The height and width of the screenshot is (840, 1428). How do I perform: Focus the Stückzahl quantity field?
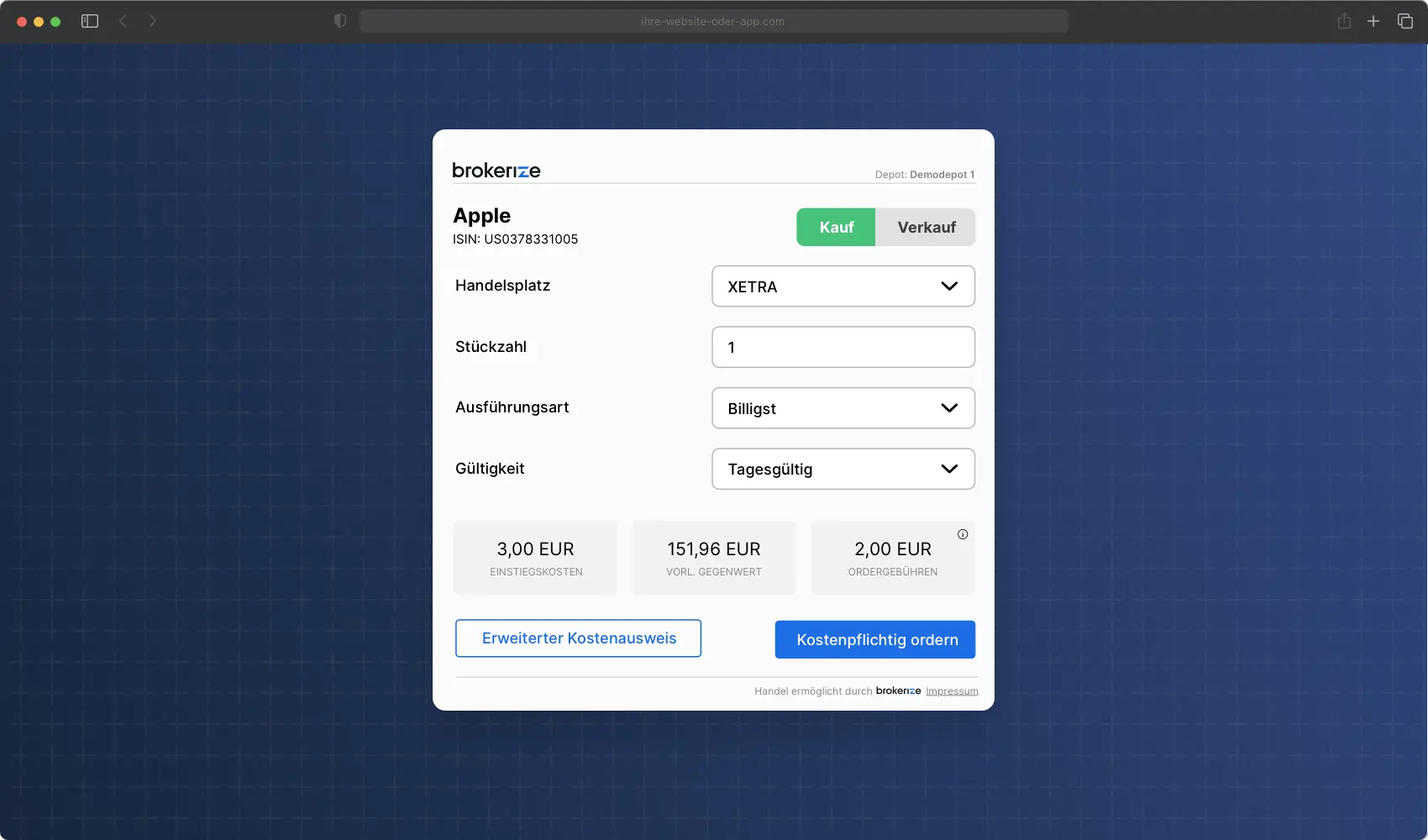[843, 347]
